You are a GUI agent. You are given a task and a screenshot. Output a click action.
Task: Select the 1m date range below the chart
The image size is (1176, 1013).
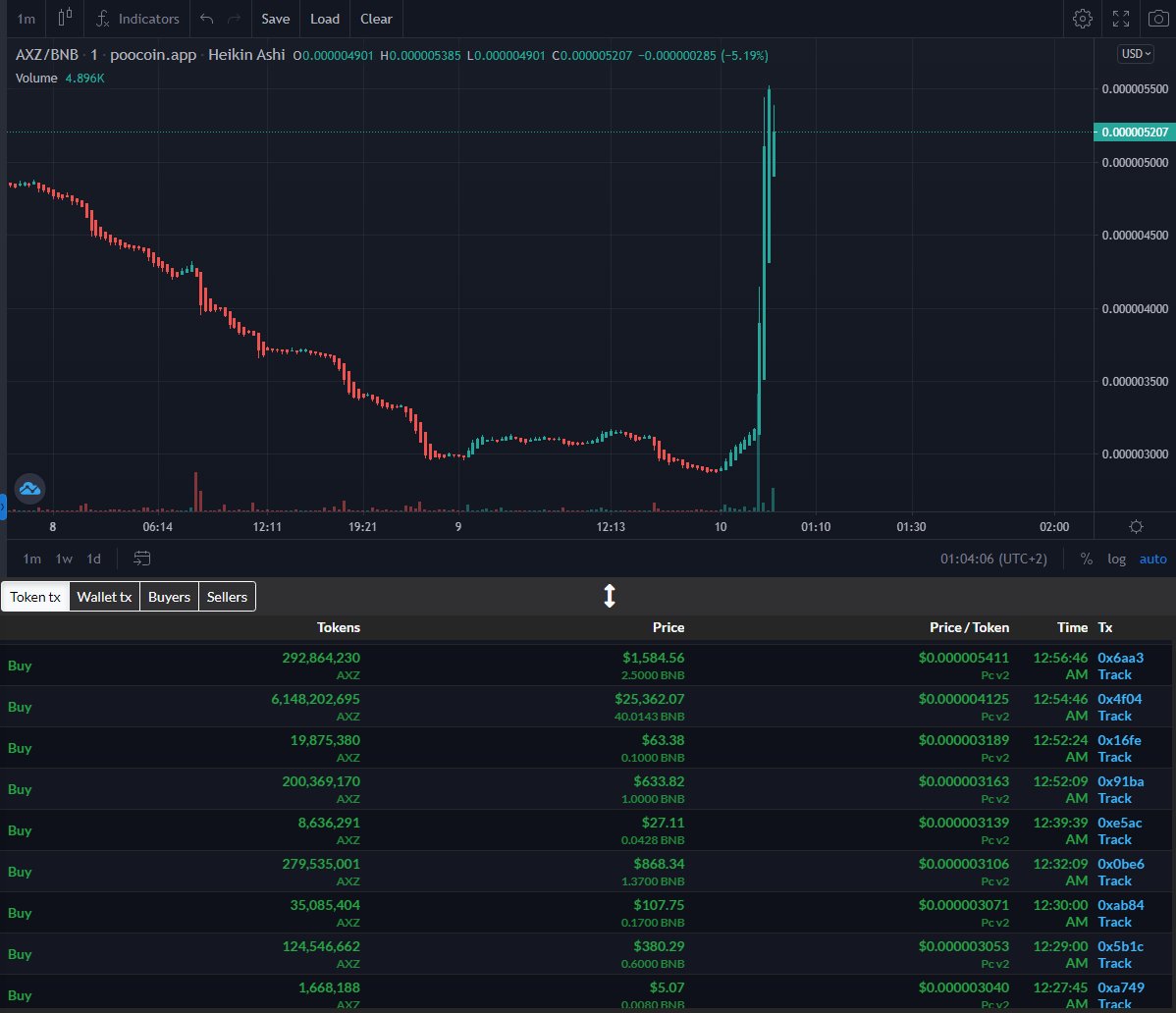[32, 559]
